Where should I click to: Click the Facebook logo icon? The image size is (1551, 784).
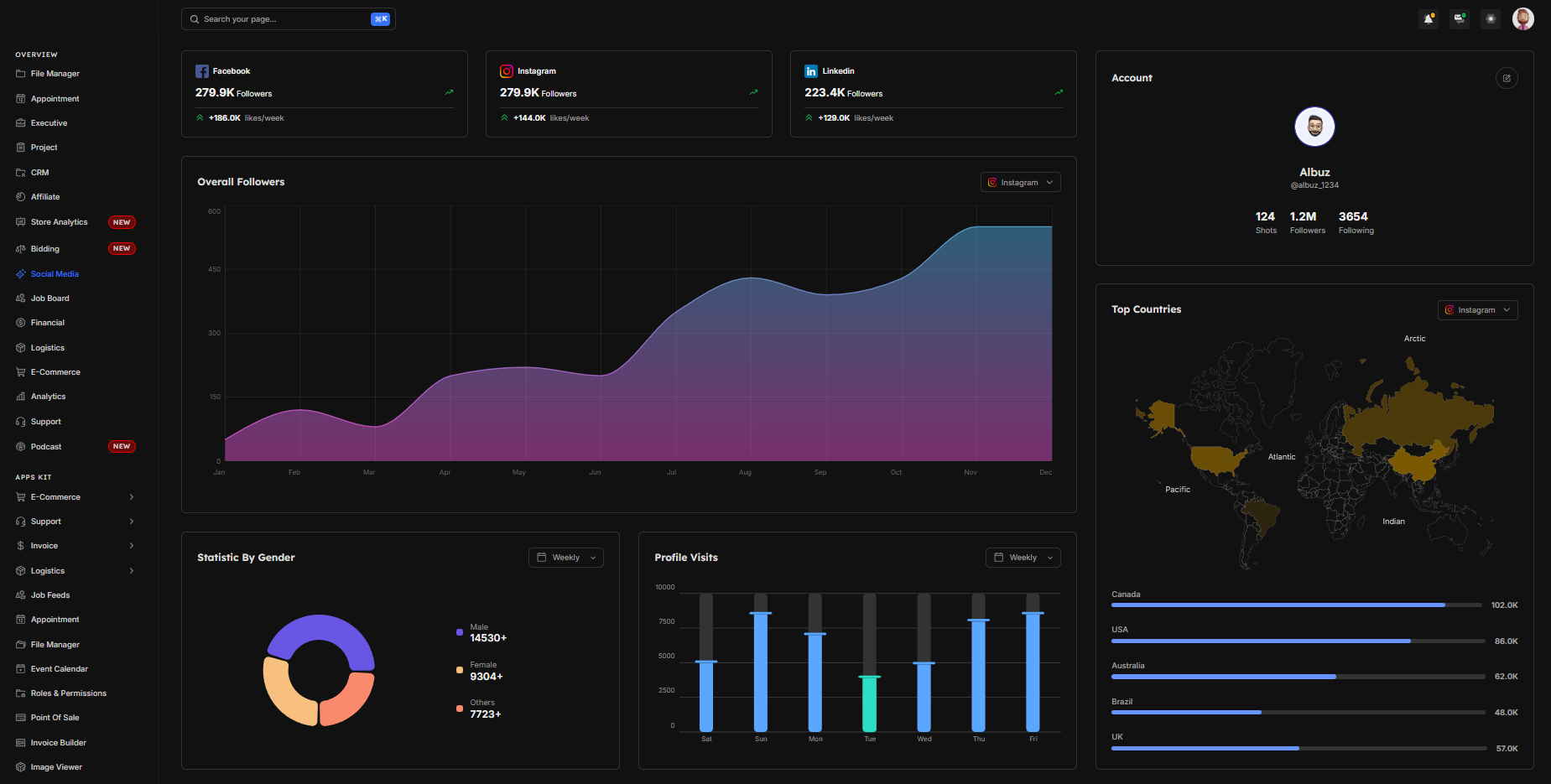click(x=202, y=71)
